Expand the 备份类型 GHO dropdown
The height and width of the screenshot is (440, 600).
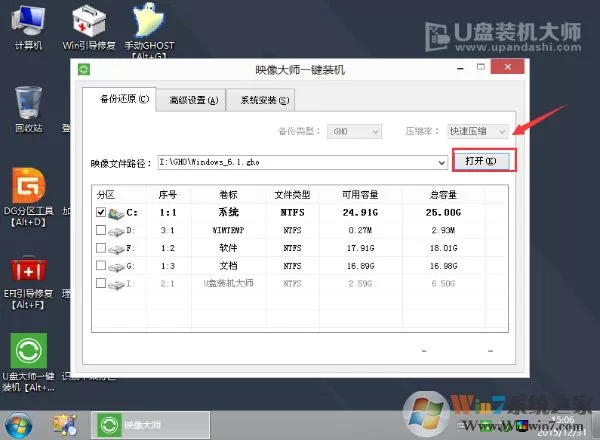354,132
